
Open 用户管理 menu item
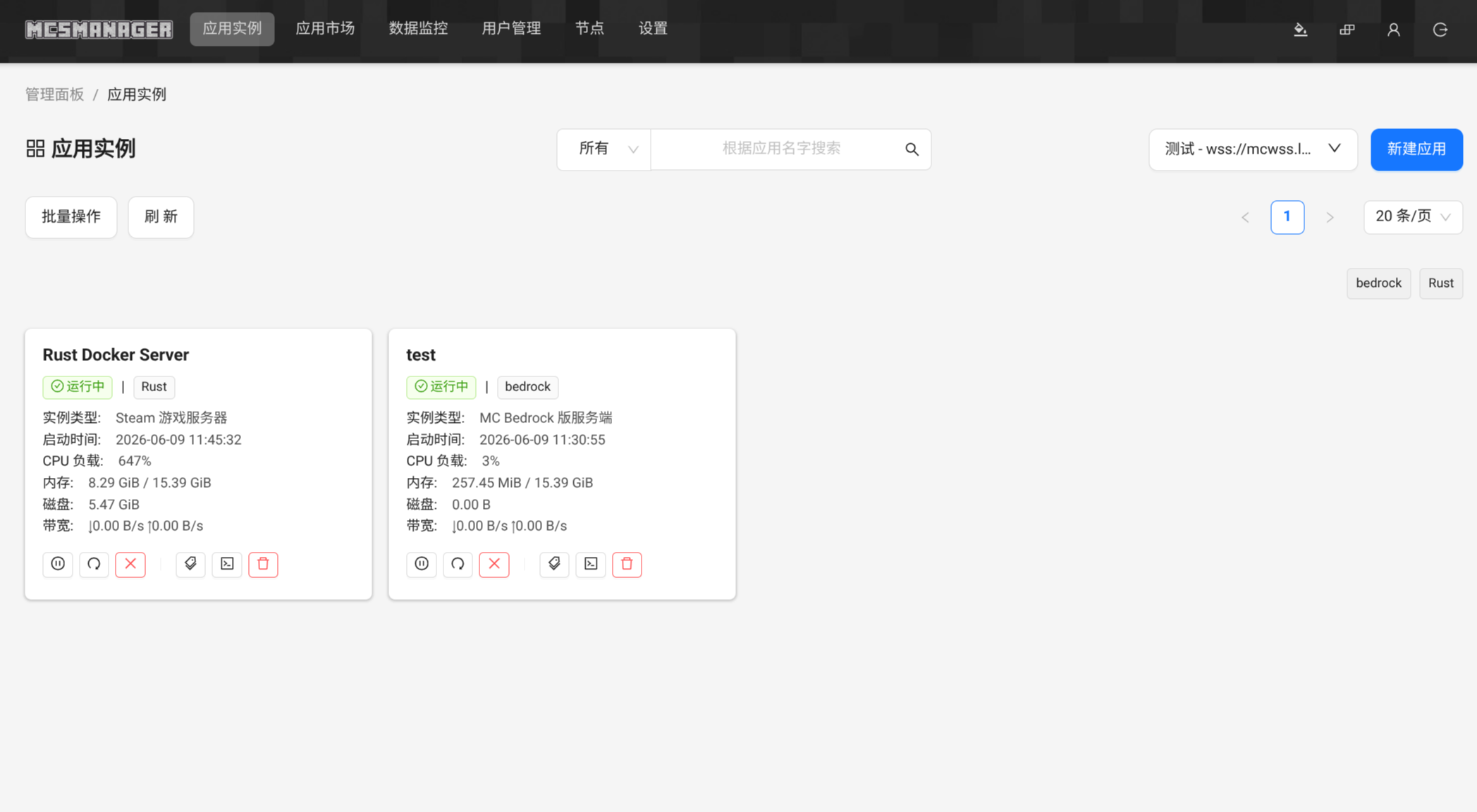tap(511, 29)
